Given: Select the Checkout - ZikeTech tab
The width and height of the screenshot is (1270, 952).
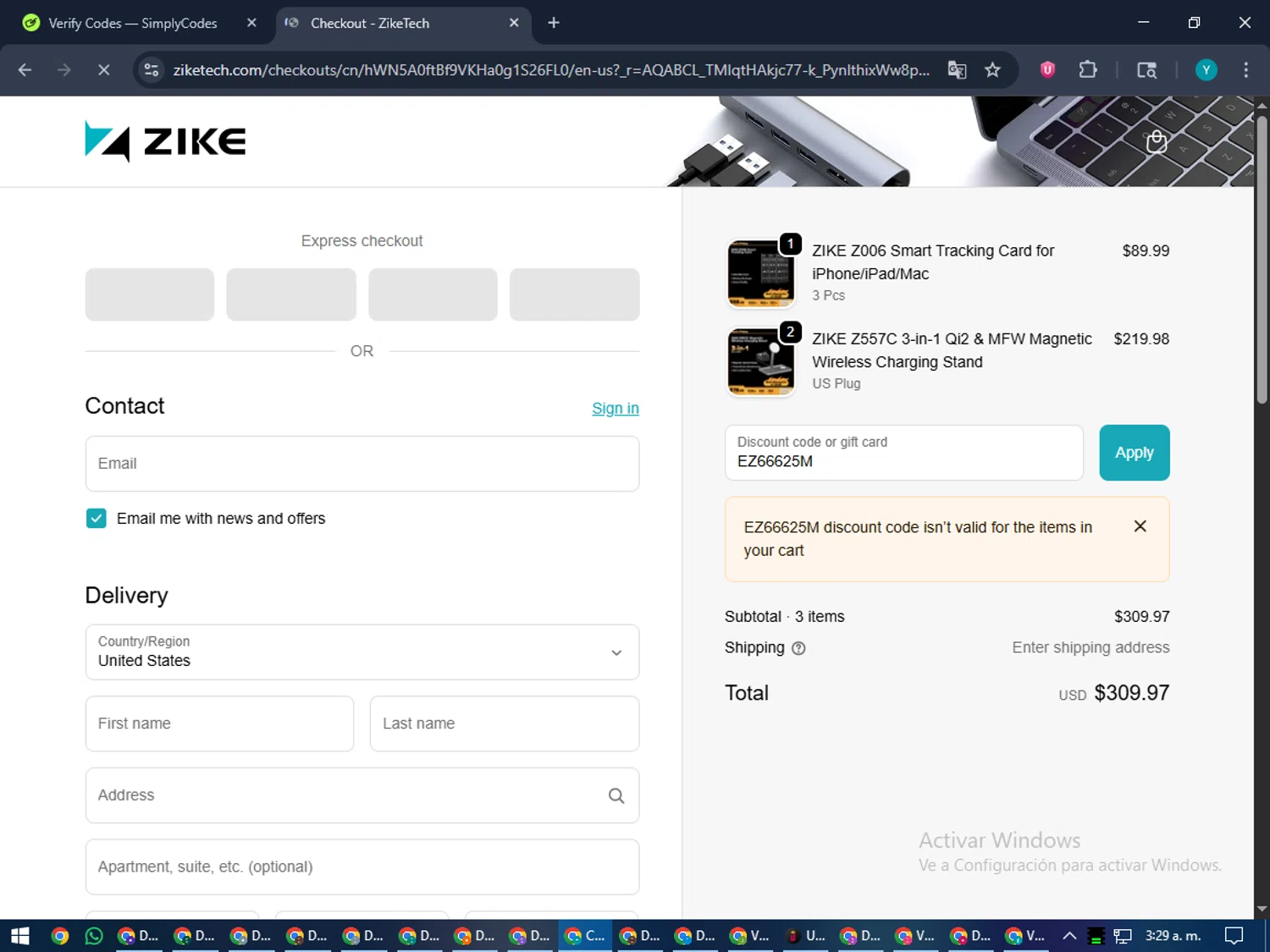Looking at the screenshot, I should (x=403, y=24).
